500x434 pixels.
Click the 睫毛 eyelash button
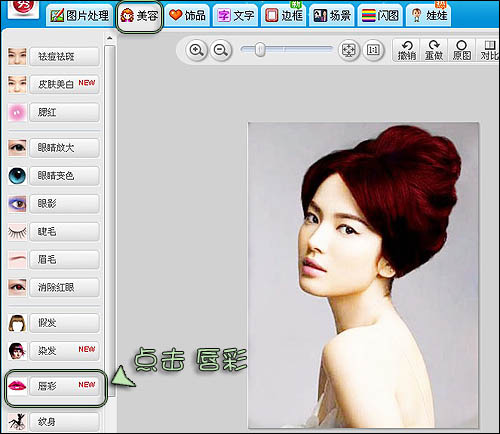tap(64, 231)
